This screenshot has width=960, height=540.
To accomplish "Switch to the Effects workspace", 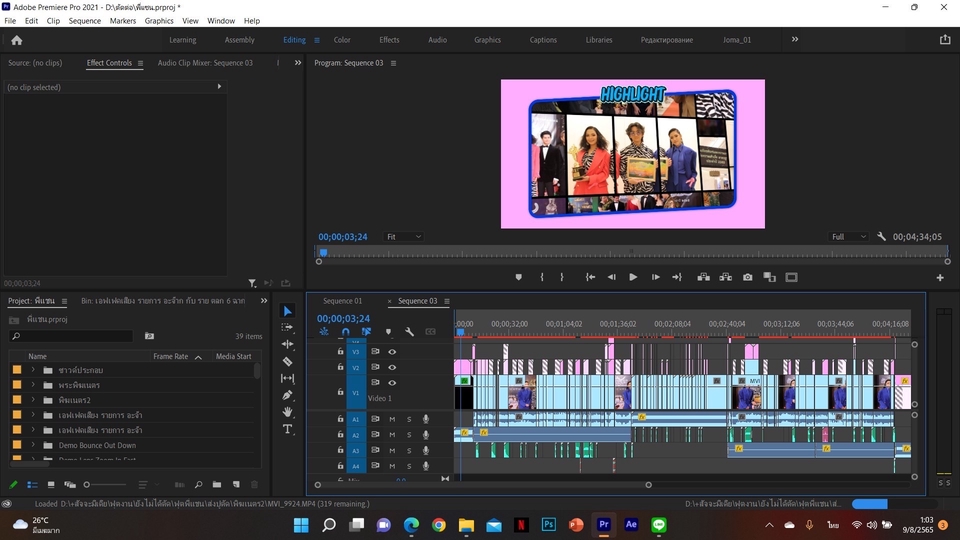I will [389, 40].
